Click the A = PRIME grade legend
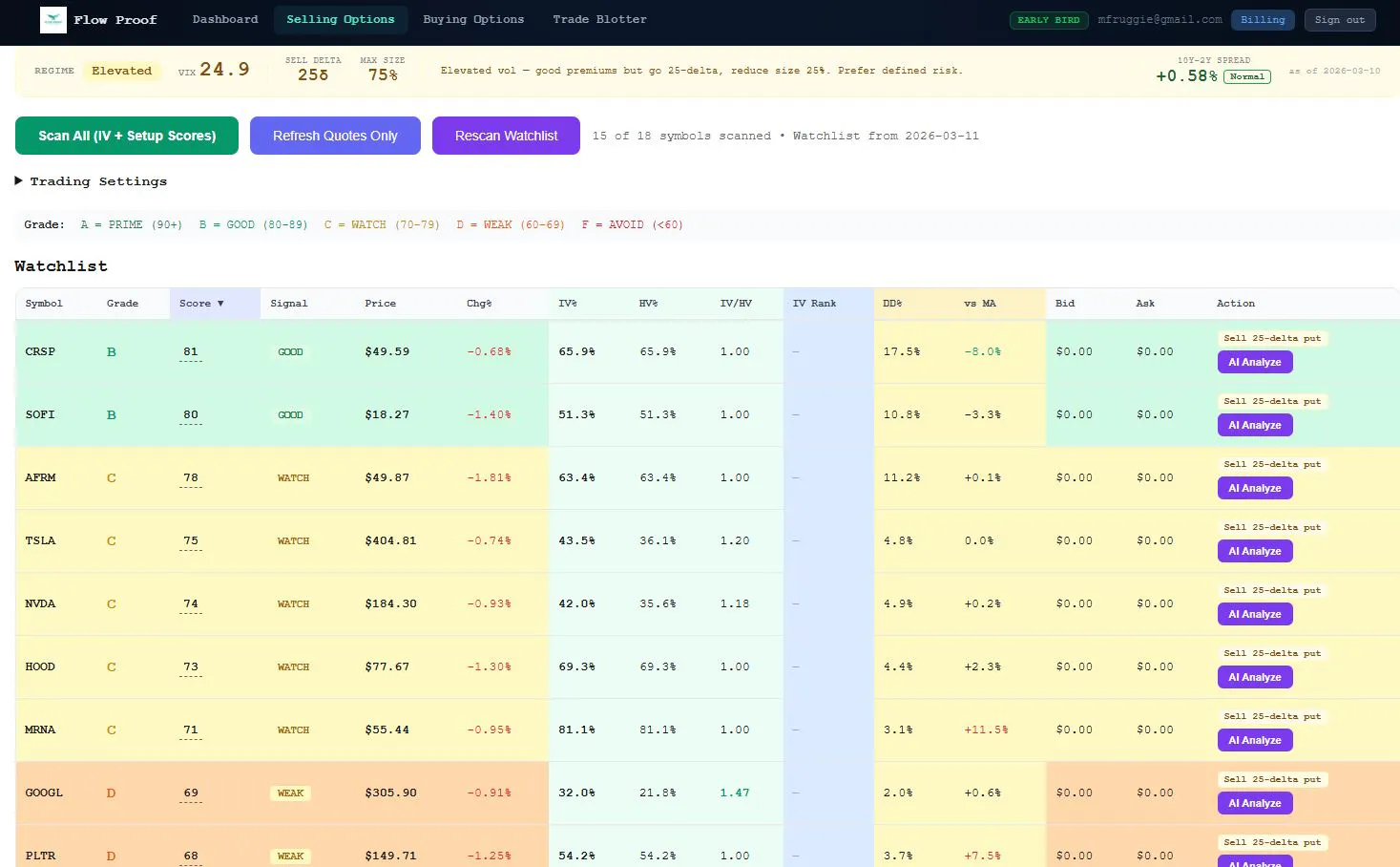The image size is (1400, 867). coord(131,225)
